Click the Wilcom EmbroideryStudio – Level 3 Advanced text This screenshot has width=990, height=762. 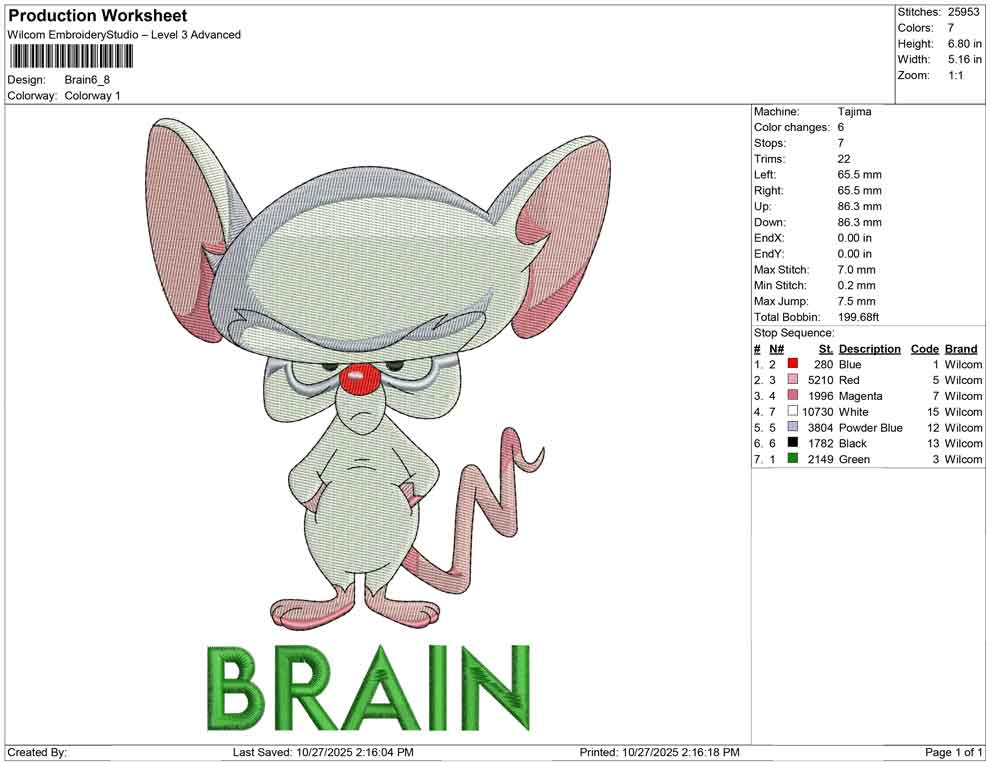[x=124, y=35]
